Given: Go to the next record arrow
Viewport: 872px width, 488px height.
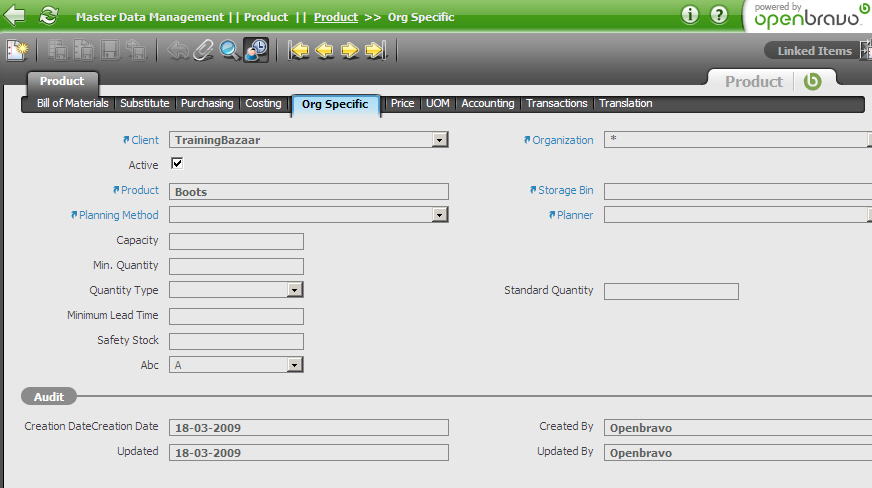Looking at the screenshot, I should (x=350, y=50).
